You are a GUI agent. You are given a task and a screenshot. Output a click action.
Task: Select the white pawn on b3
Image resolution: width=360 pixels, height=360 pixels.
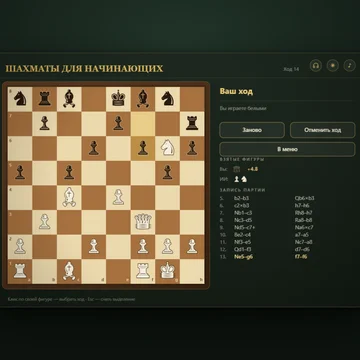coord(45,222)
